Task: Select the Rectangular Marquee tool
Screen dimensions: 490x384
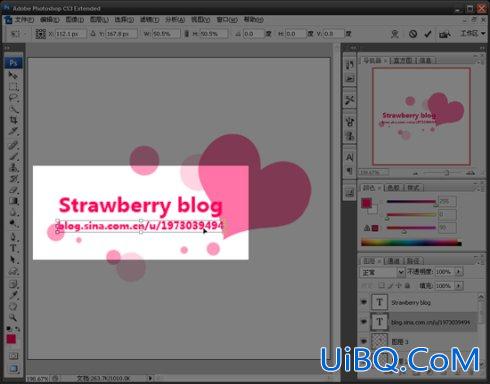Action: (x=13, y=87)
